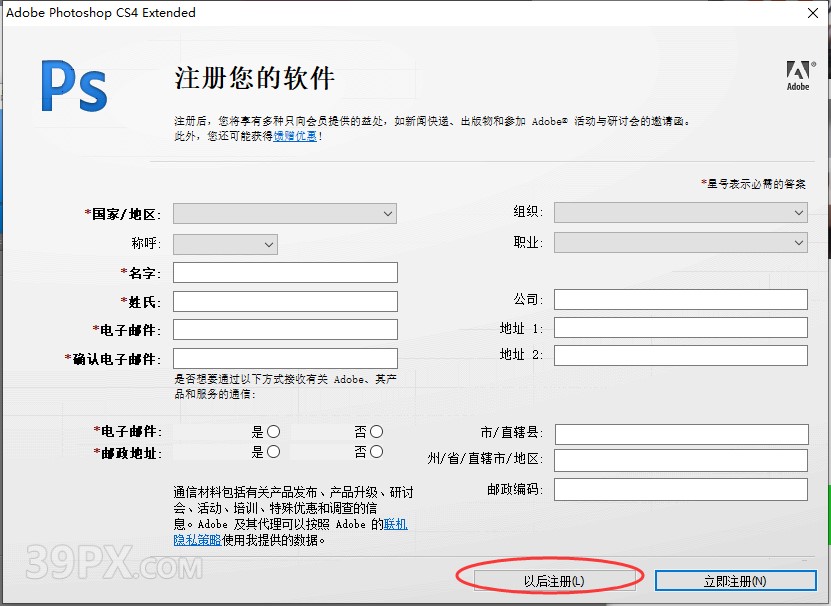The image size is (831, 606).
Task: Click the Adobe logo icon
Action: [797, 73]
